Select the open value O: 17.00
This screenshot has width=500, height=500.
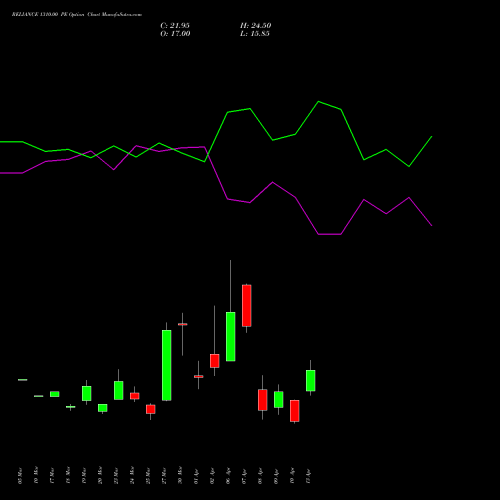pyautogui.click(x=175, y=34)
